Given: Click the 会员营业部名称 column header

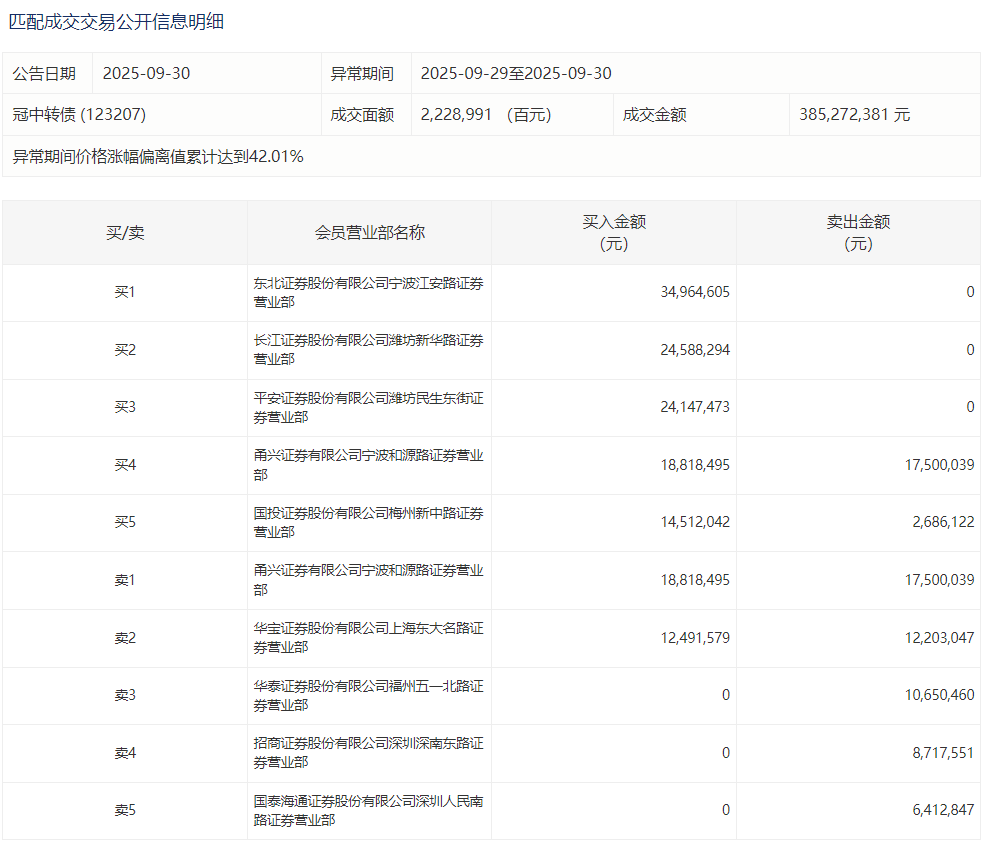Looking at the screenshot, I should (x=369, y=232).
